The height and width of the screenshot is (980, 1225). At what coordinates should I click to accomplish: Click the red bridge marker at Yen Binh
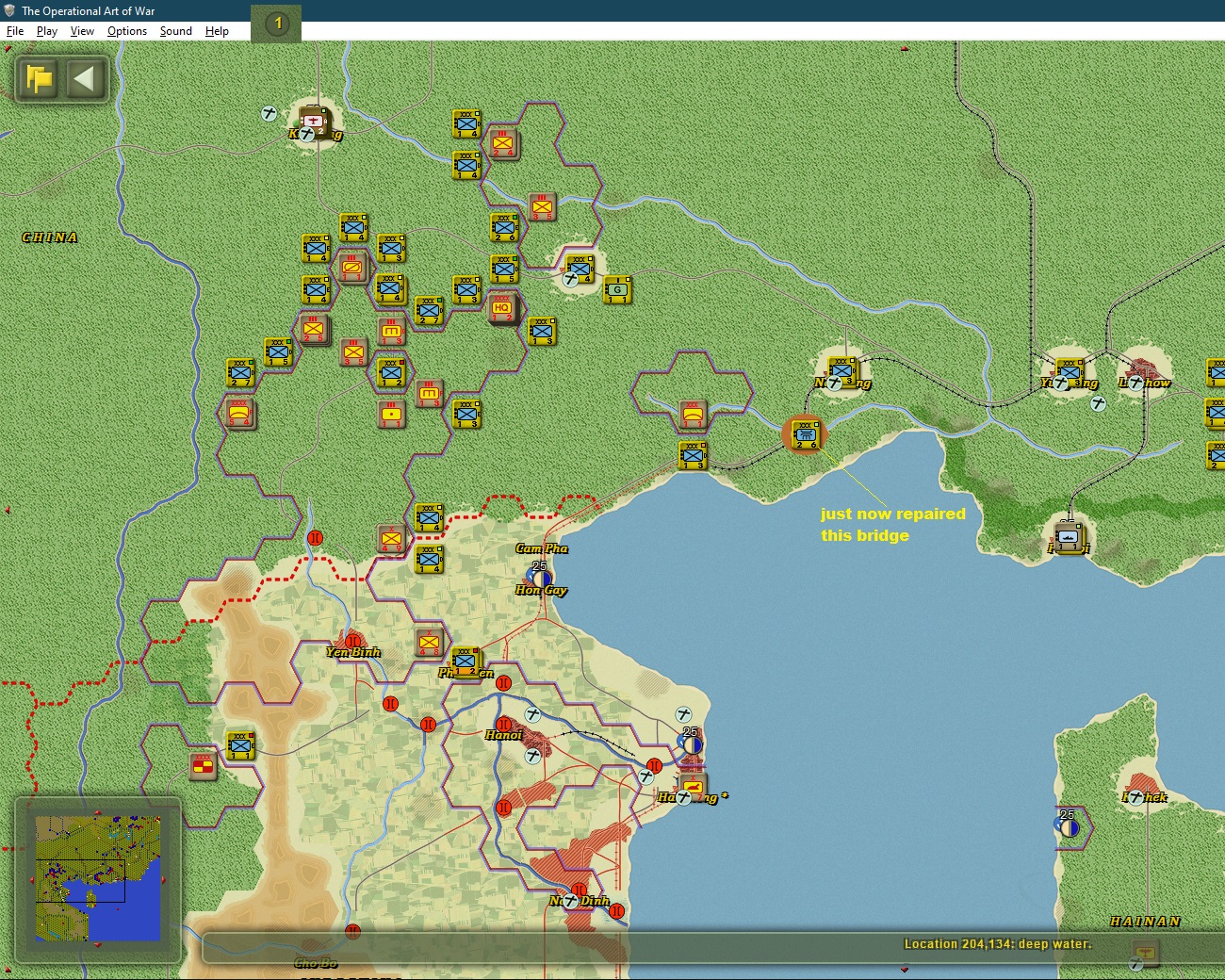353,641
